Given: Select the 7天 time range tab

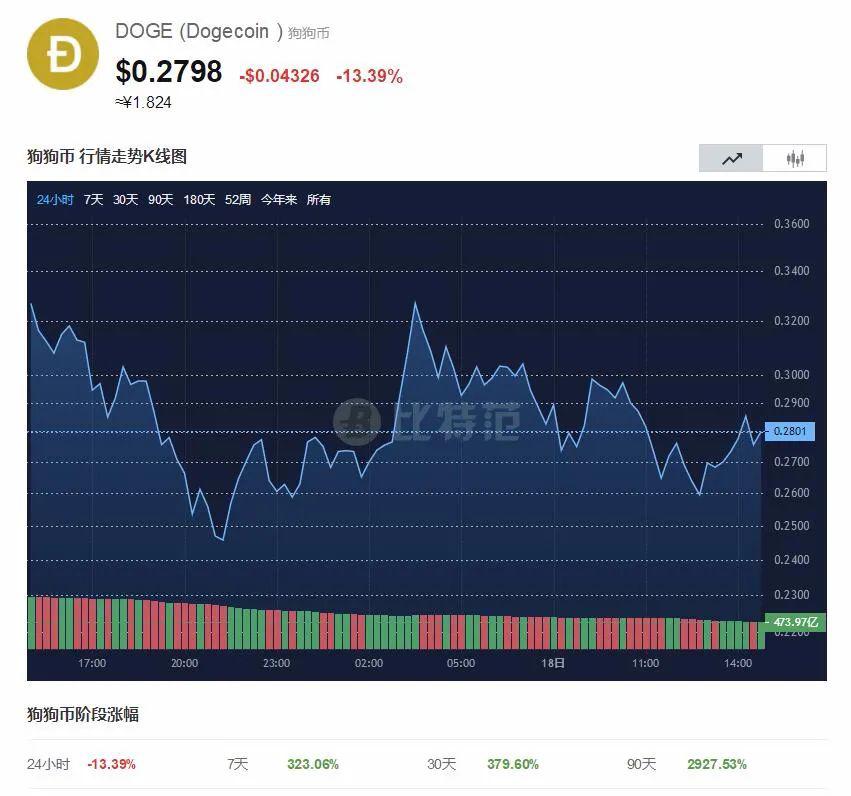Looking at the screenshot, I should click(93, 200).
